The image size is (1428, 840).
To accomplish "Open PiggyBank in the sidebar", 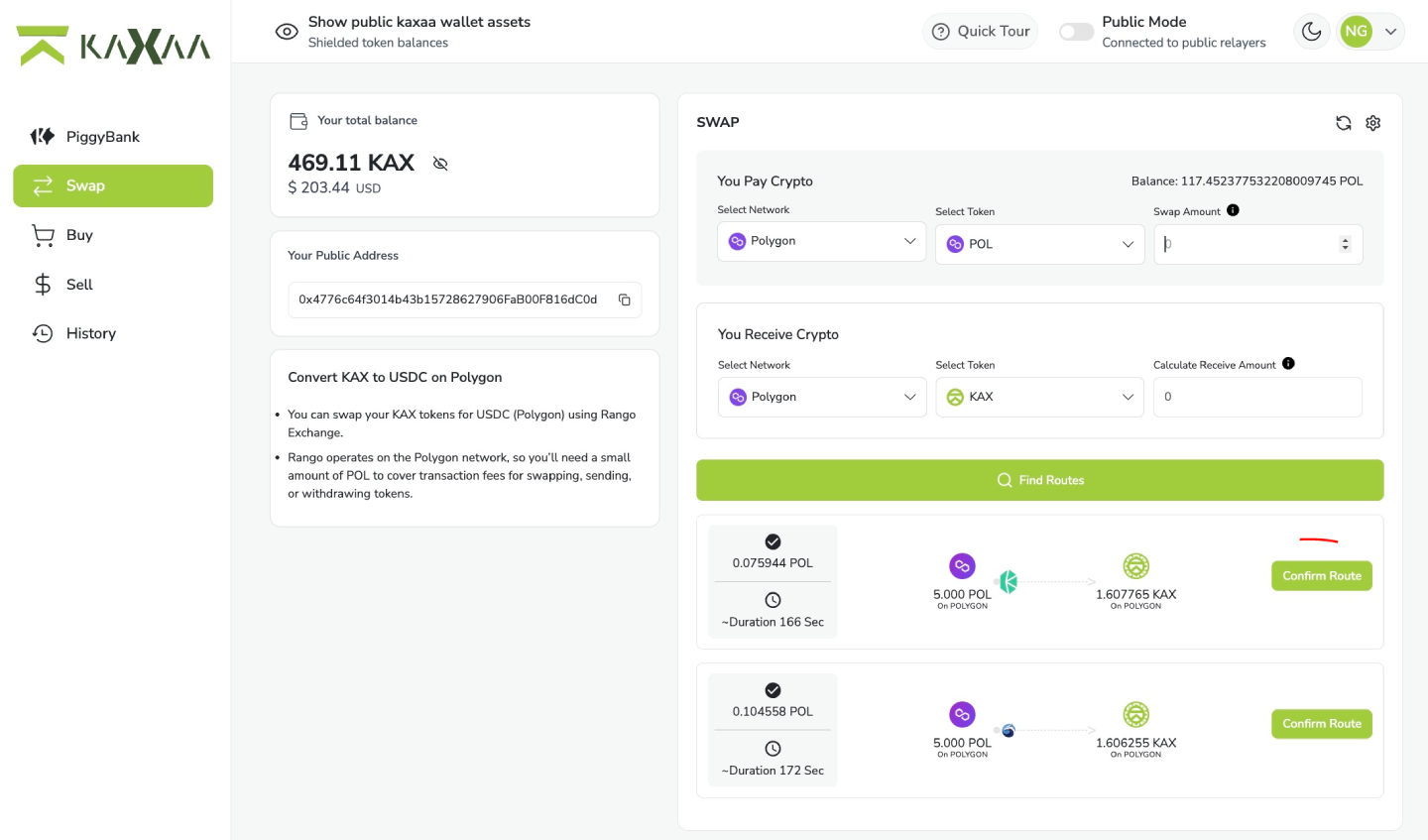I will point(102,137).
